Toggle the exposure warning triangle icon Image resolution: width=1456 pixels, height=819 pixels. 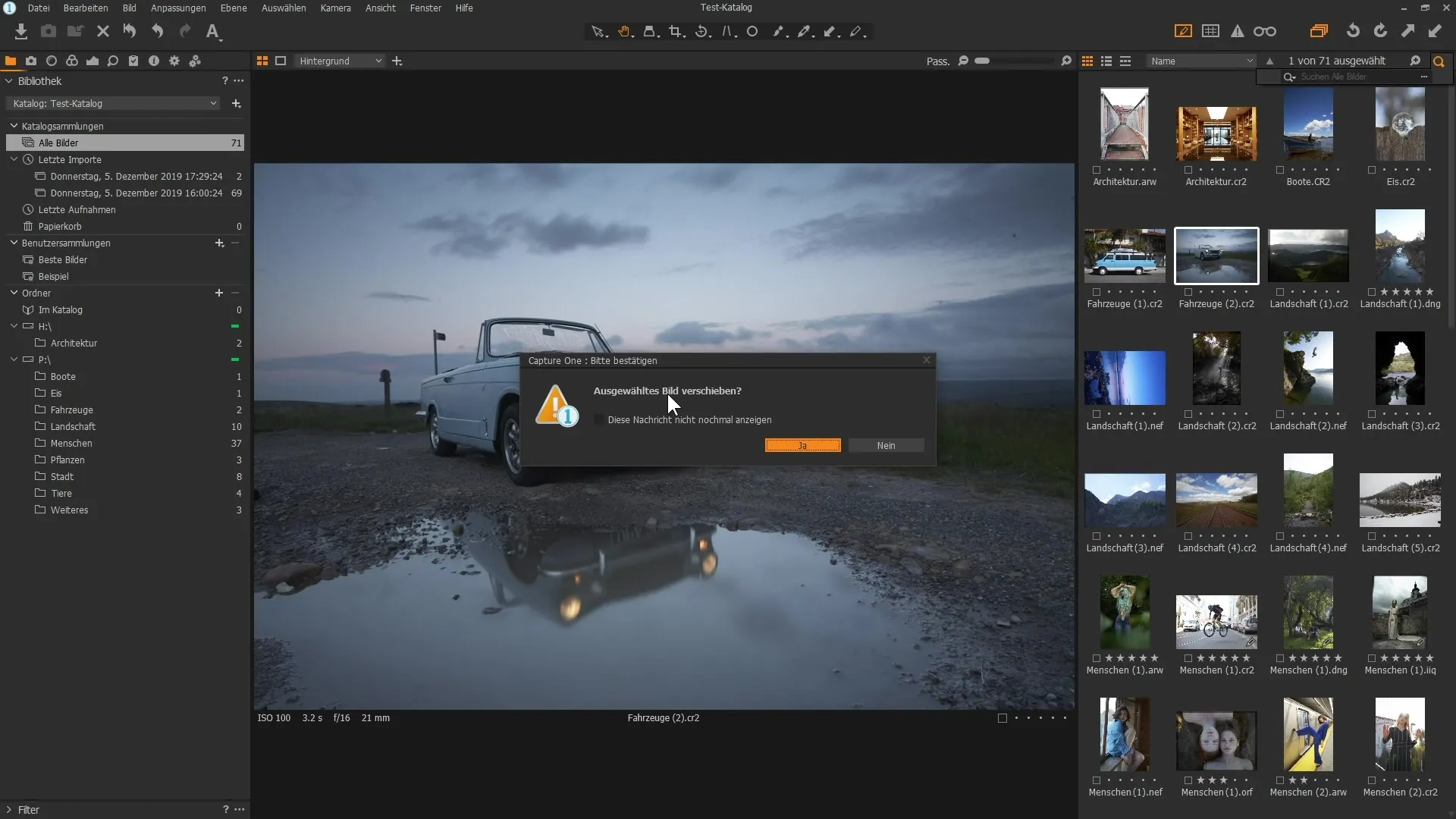pyautogui.click(x=1238, y=31)
